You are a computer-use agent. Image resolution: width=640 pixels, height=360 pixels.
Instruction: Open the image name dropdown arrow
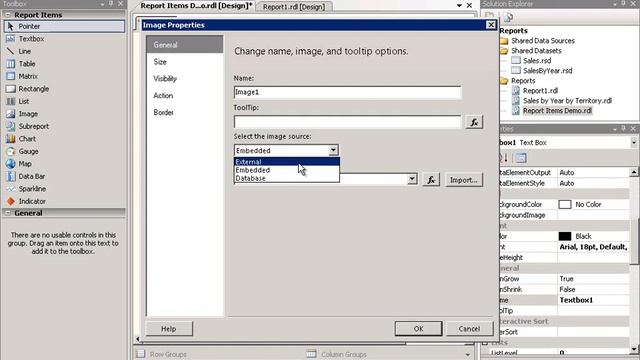[x=412, y=179]
